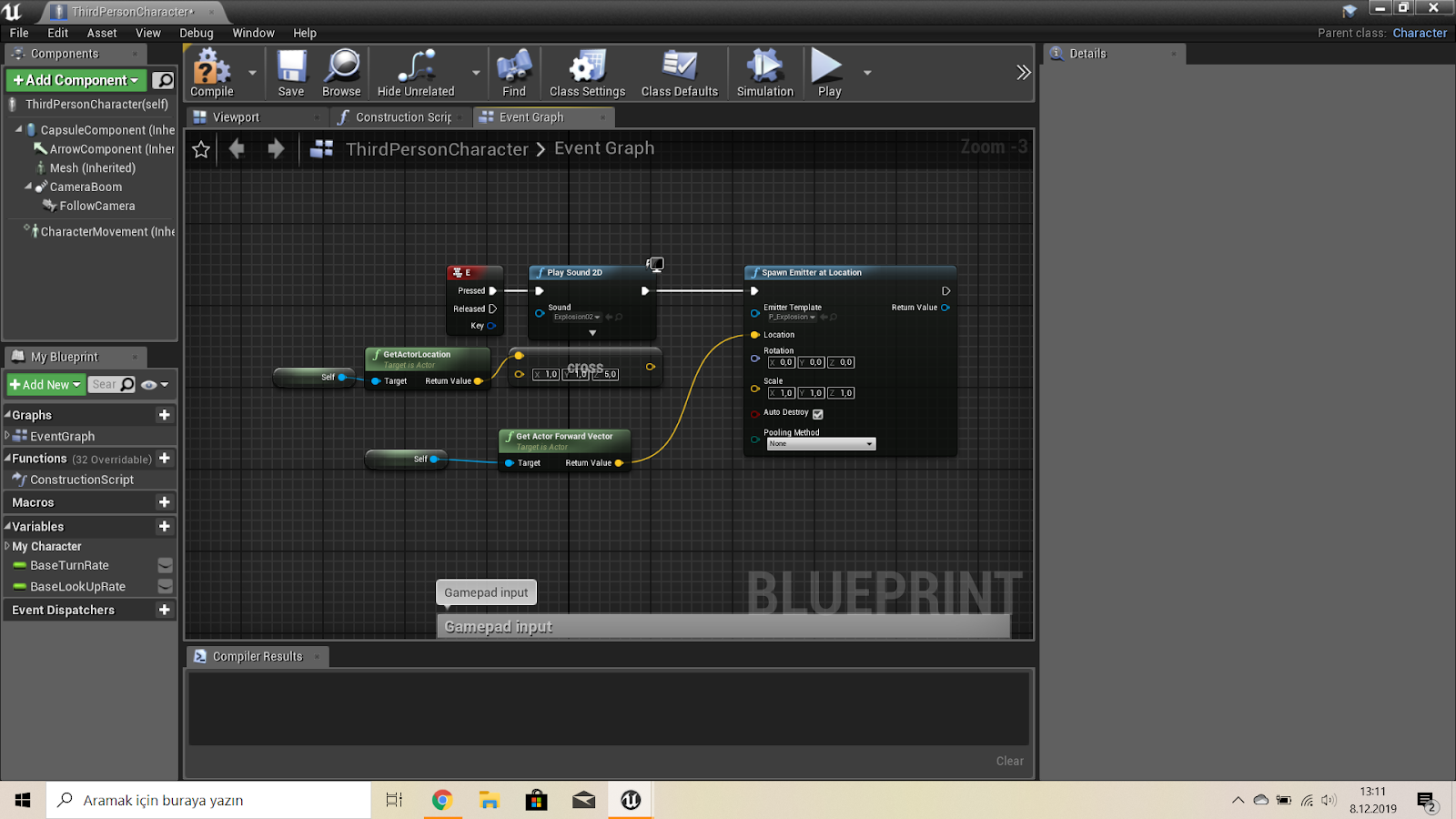Image resolution: width=1456 pixels, height=819 pixels.
Task: Click ThirdPersonCharacter breadcrumb
Action: [437, 149]
